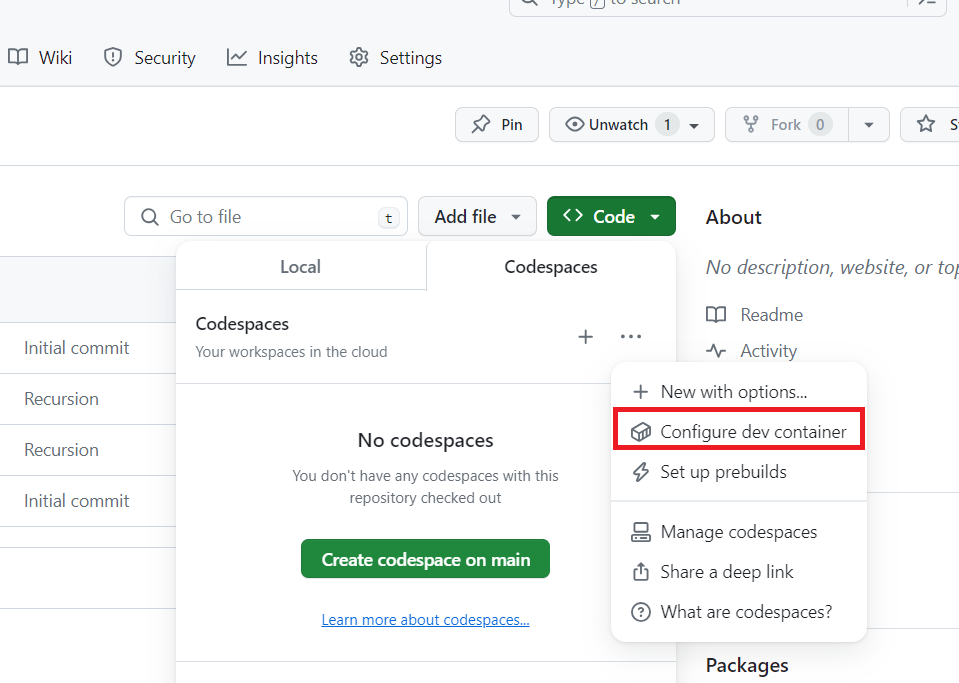Click the question mark help icon
959x683 pixels.
640,612
